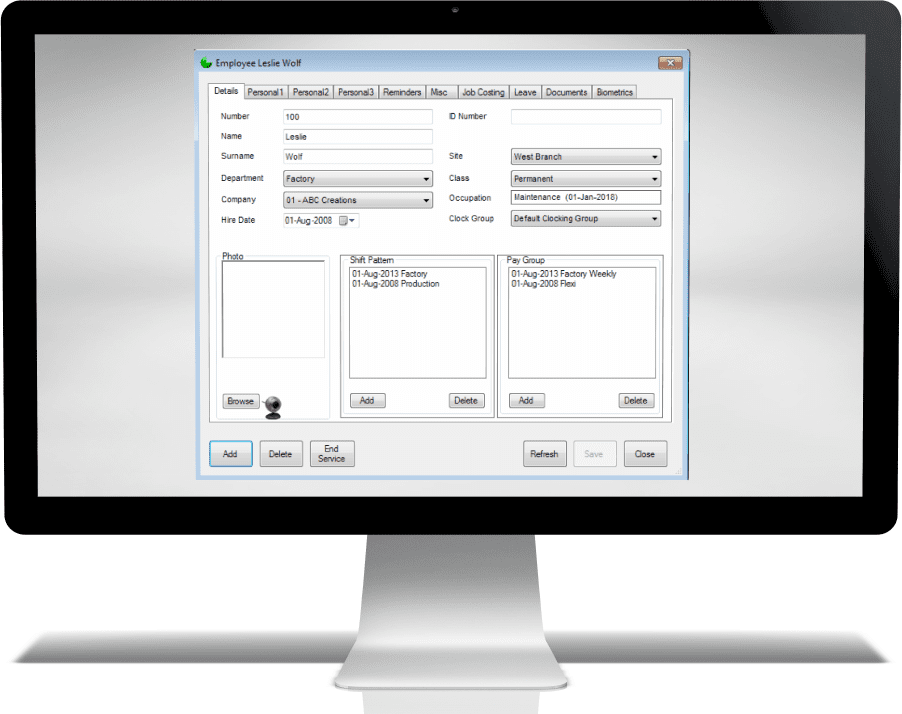Click the green app icon in title bar
The width and height of the screenshot is (902, 714).
tap(206, 63)
